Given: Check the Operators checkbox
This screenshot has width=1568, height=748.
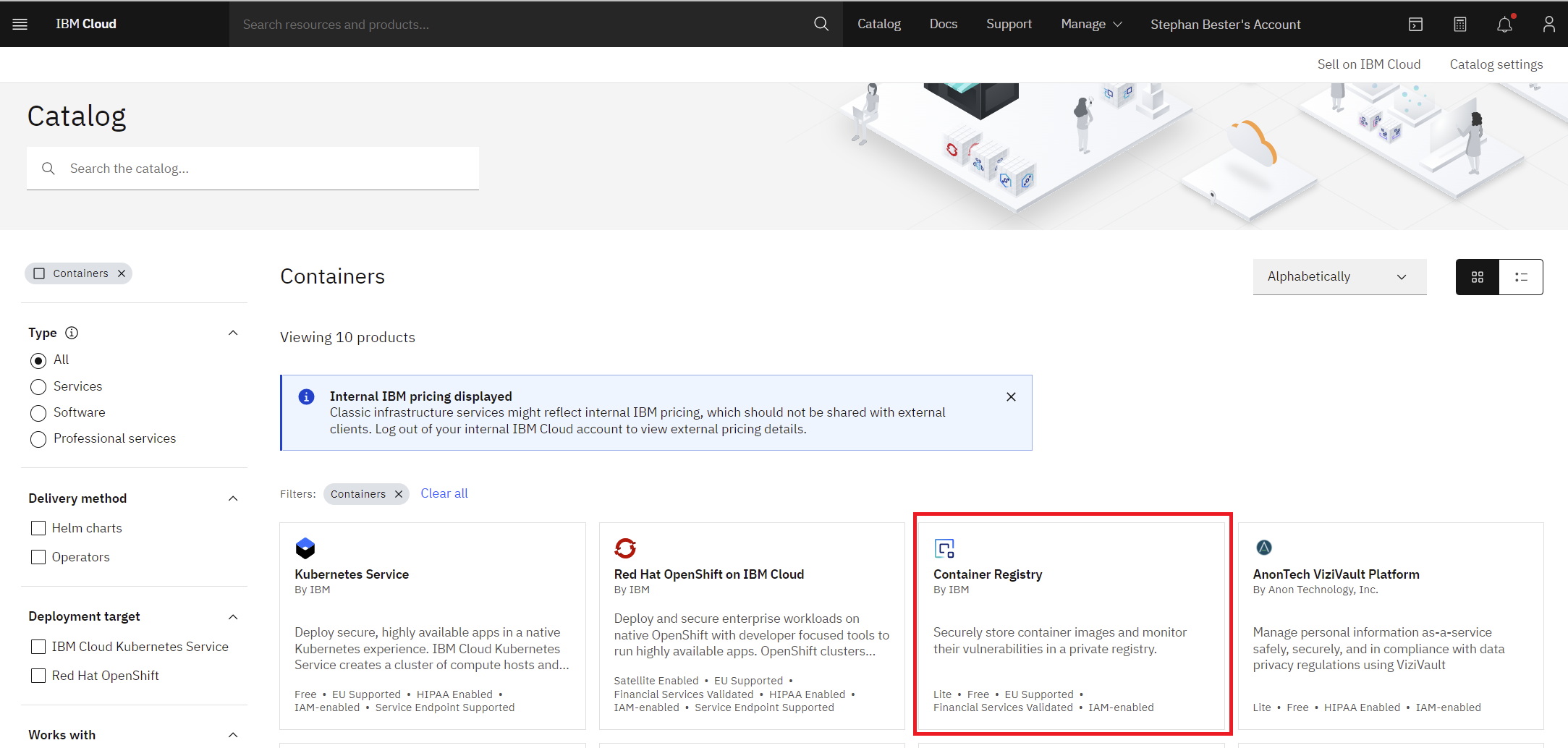Looking at the screenshot, I should (38, 557).
